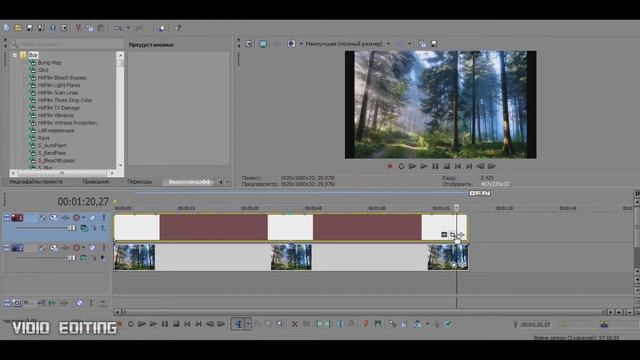
Task: Open the preview overlays dropdown arrow
Action: click(x=409, y=44)
